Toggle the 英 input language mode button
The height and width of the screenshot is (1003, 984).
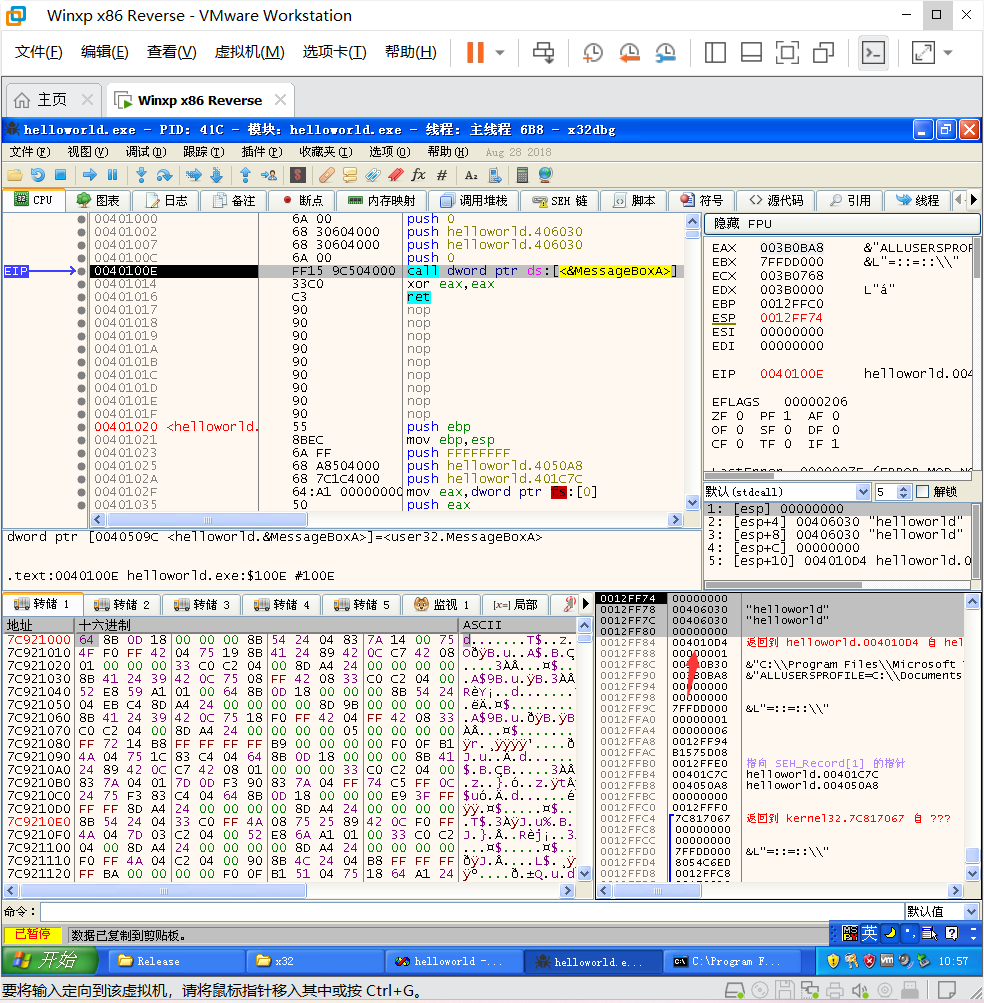click(x=868, y=933)
